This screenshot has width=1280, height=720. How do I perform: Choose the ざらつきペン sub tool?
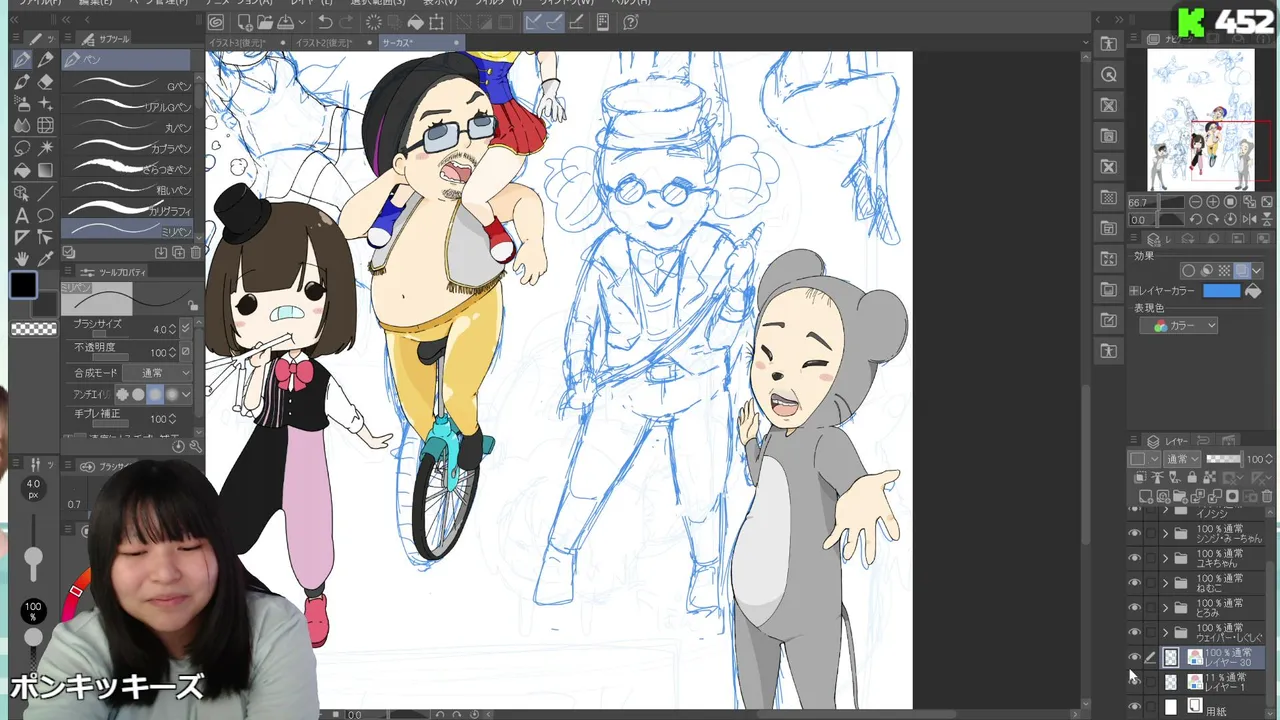127,168
